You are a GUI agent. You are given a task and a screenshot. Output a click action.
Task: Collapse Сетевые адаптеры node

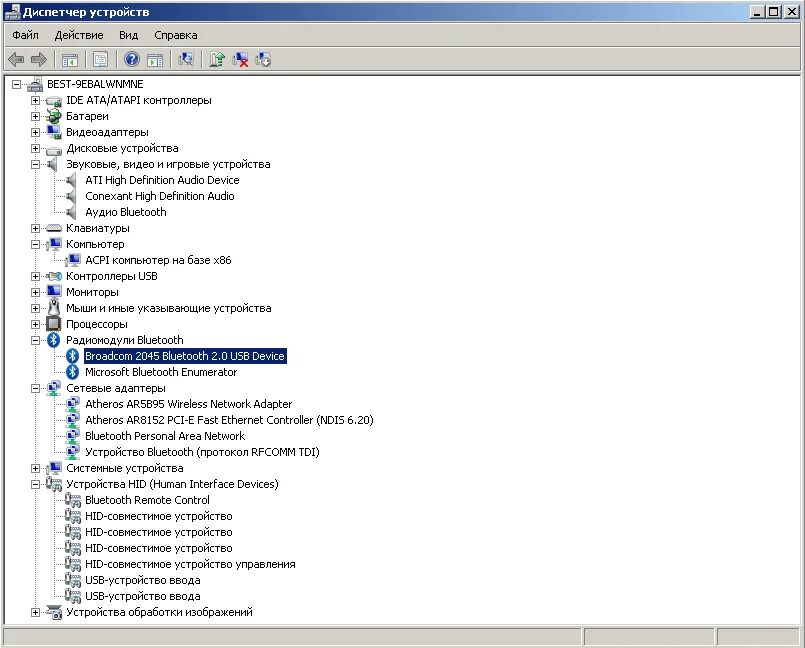35,388
